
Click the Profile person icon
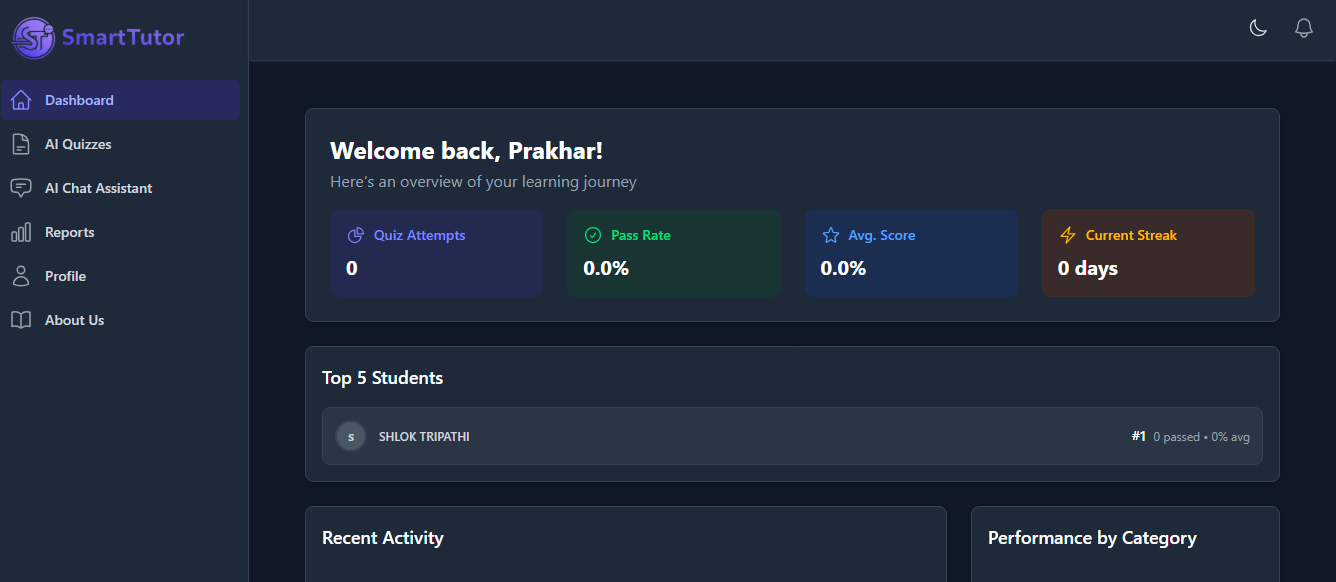point(21,276)
